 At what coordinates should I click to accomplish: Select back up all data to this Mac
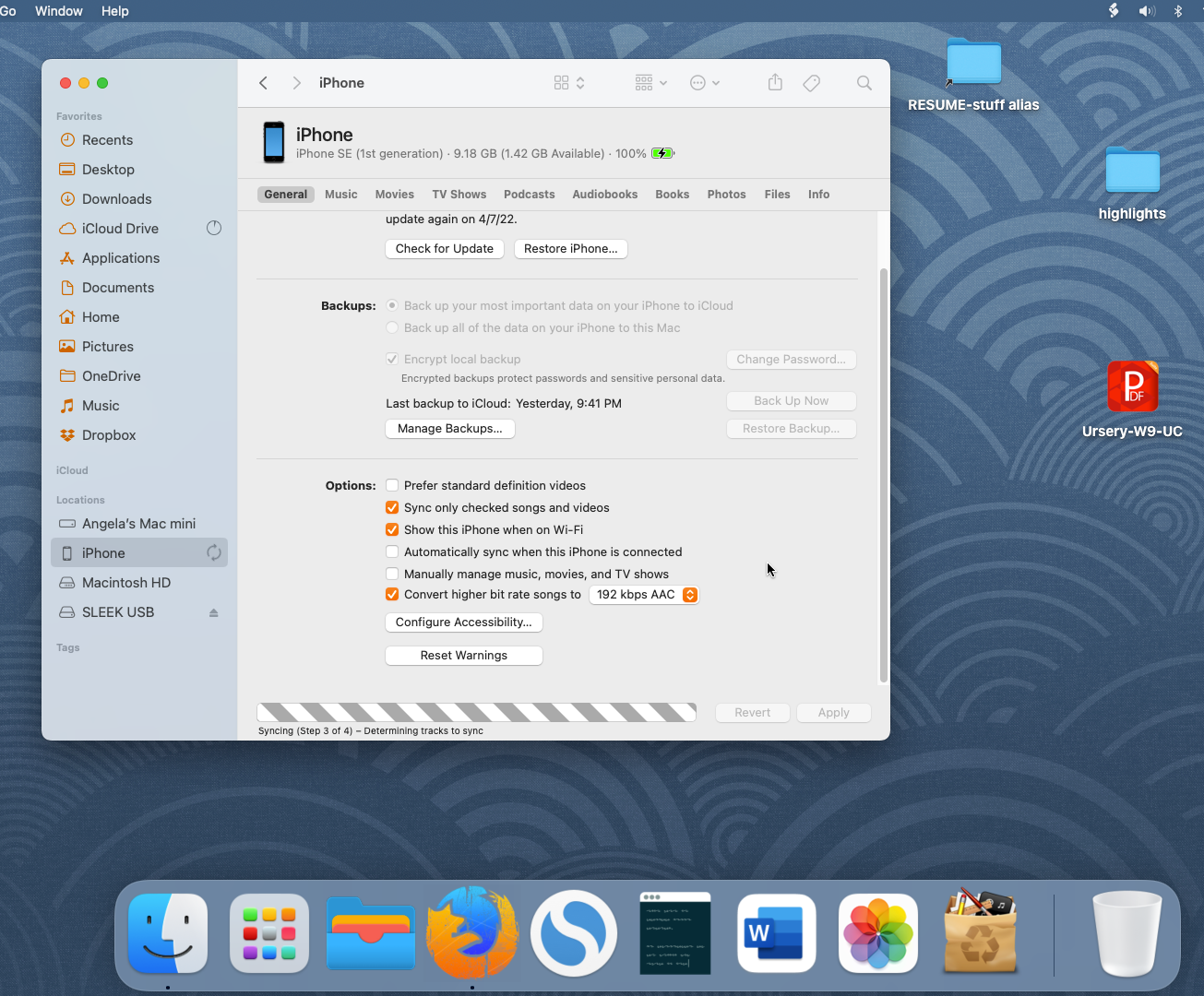coord(392,327)
